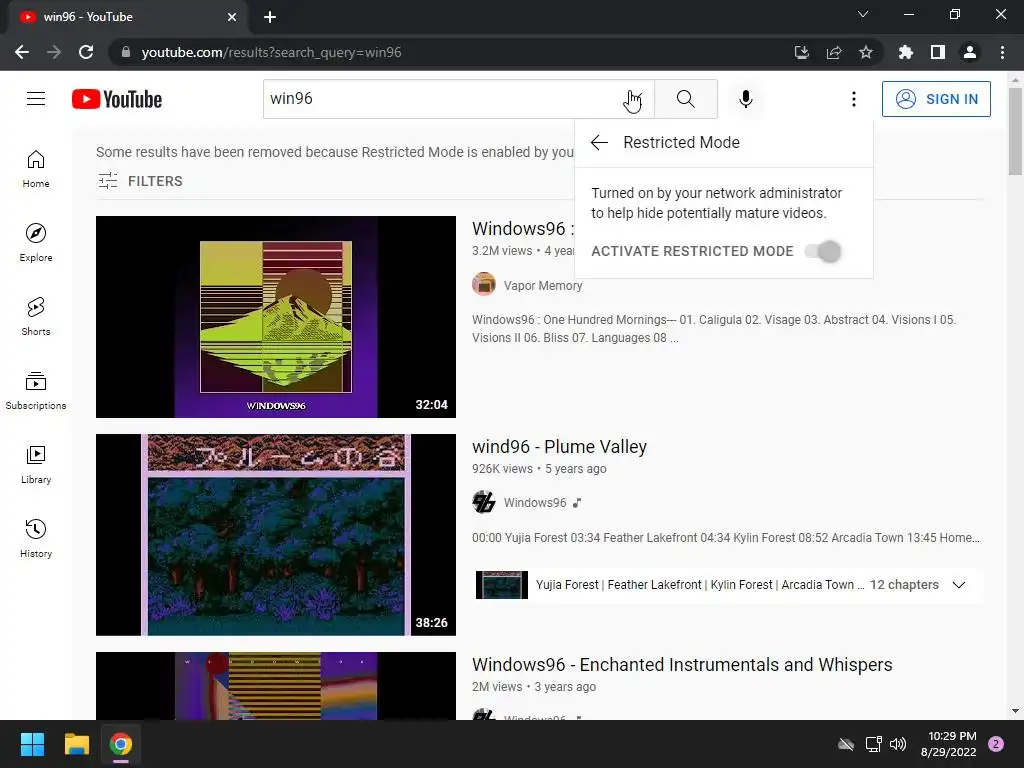This screenshot has height=768, width=1024.
Task: Click Windows96 channel avatar under Plume Valley
Action: pyautogui.click(x=484, y=502)
